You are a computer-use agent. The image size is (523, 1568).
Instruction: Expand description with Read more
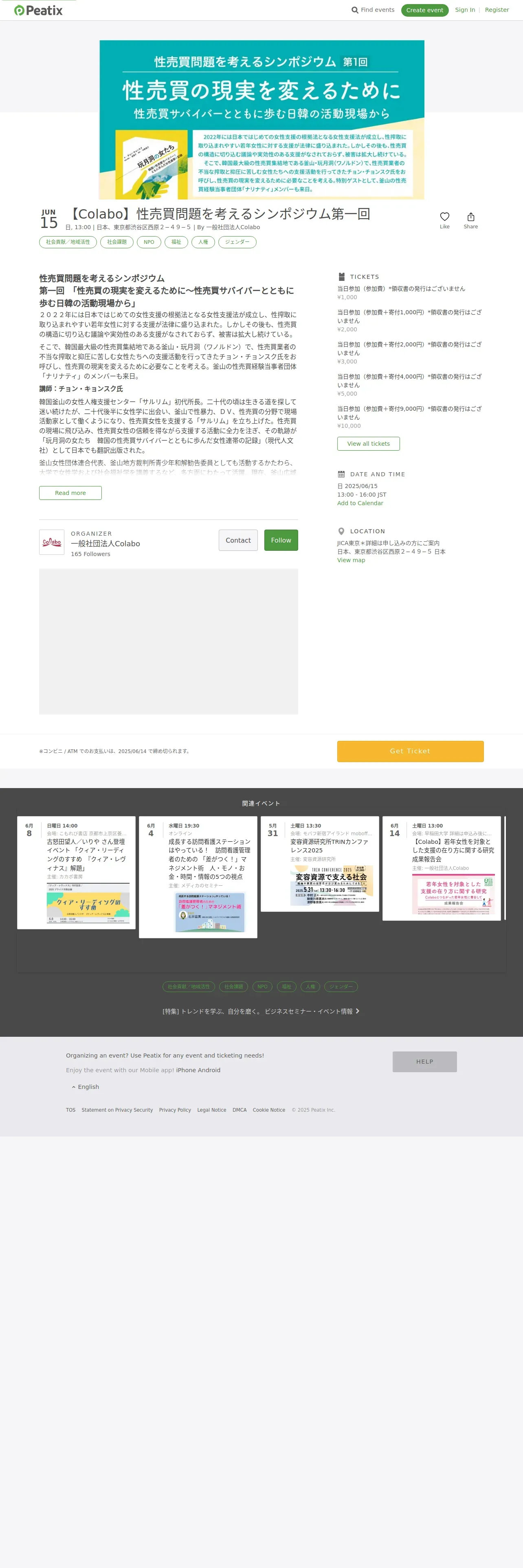70,493
